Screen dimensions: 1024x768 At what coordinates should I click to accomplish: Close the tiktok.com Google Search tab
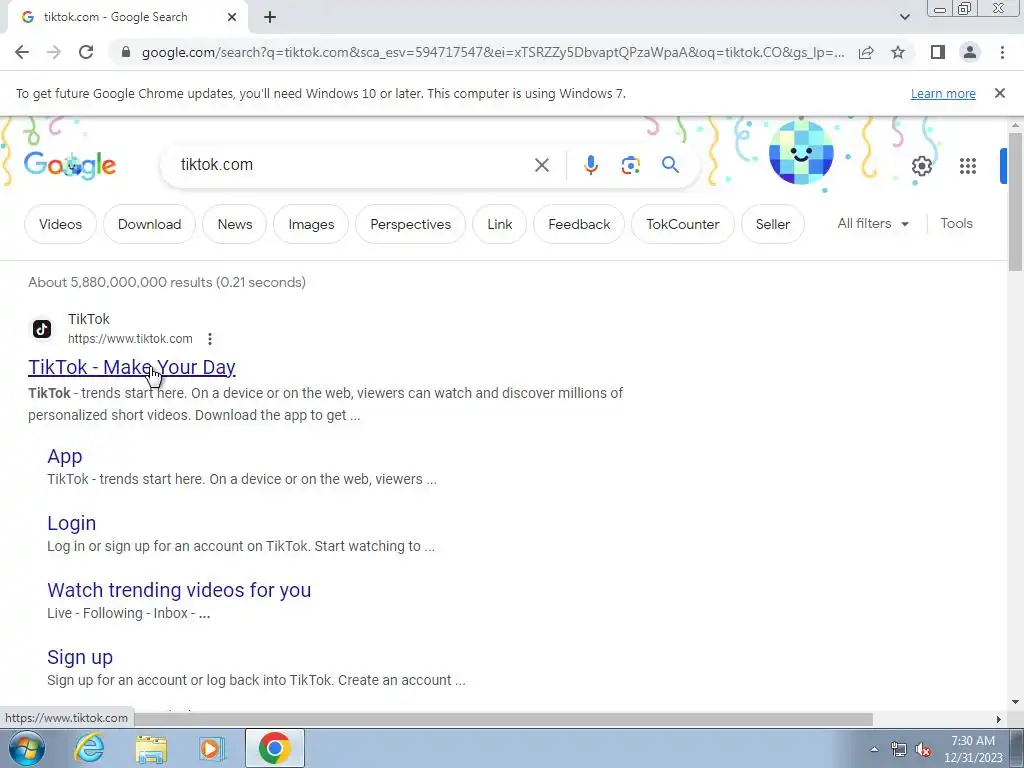[232, 17]
